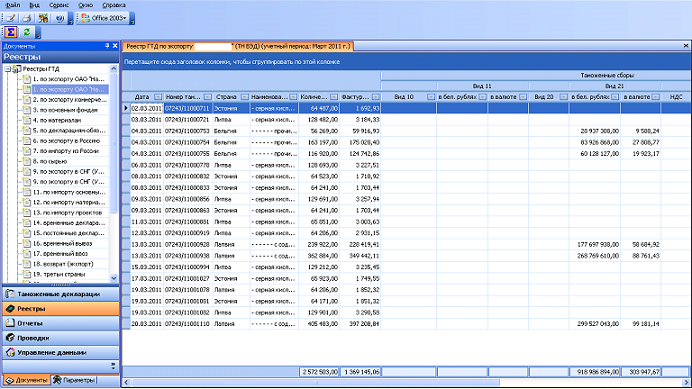Click amount cell 177 697 938,00
The height and width of the screenshot is (389, 692).
click(x=595, y=245)
